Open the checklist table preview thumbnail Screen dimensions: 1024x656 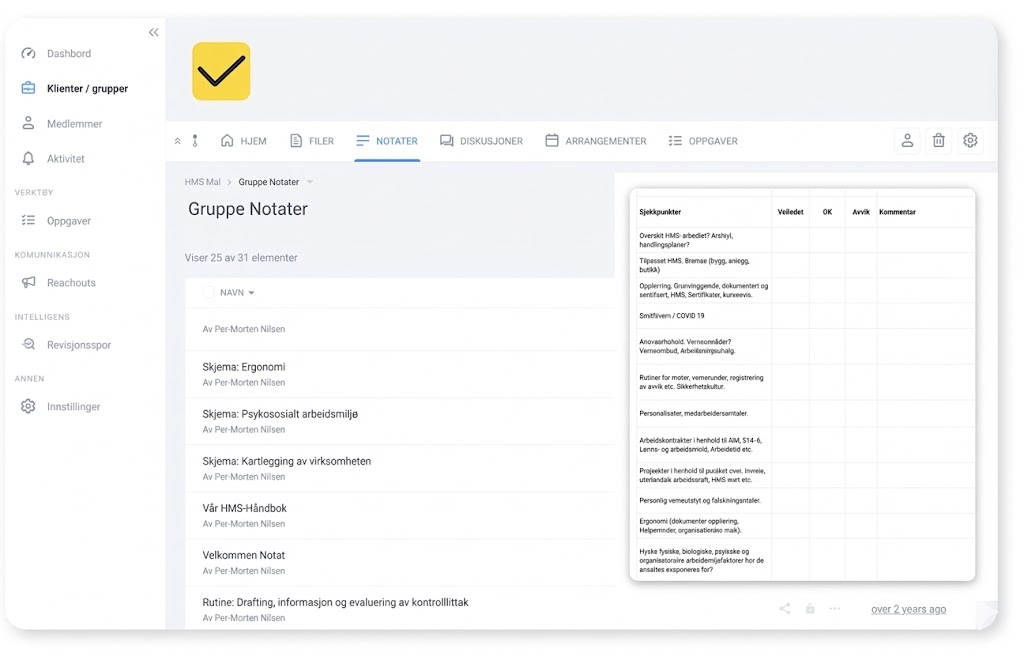(803, 385)
